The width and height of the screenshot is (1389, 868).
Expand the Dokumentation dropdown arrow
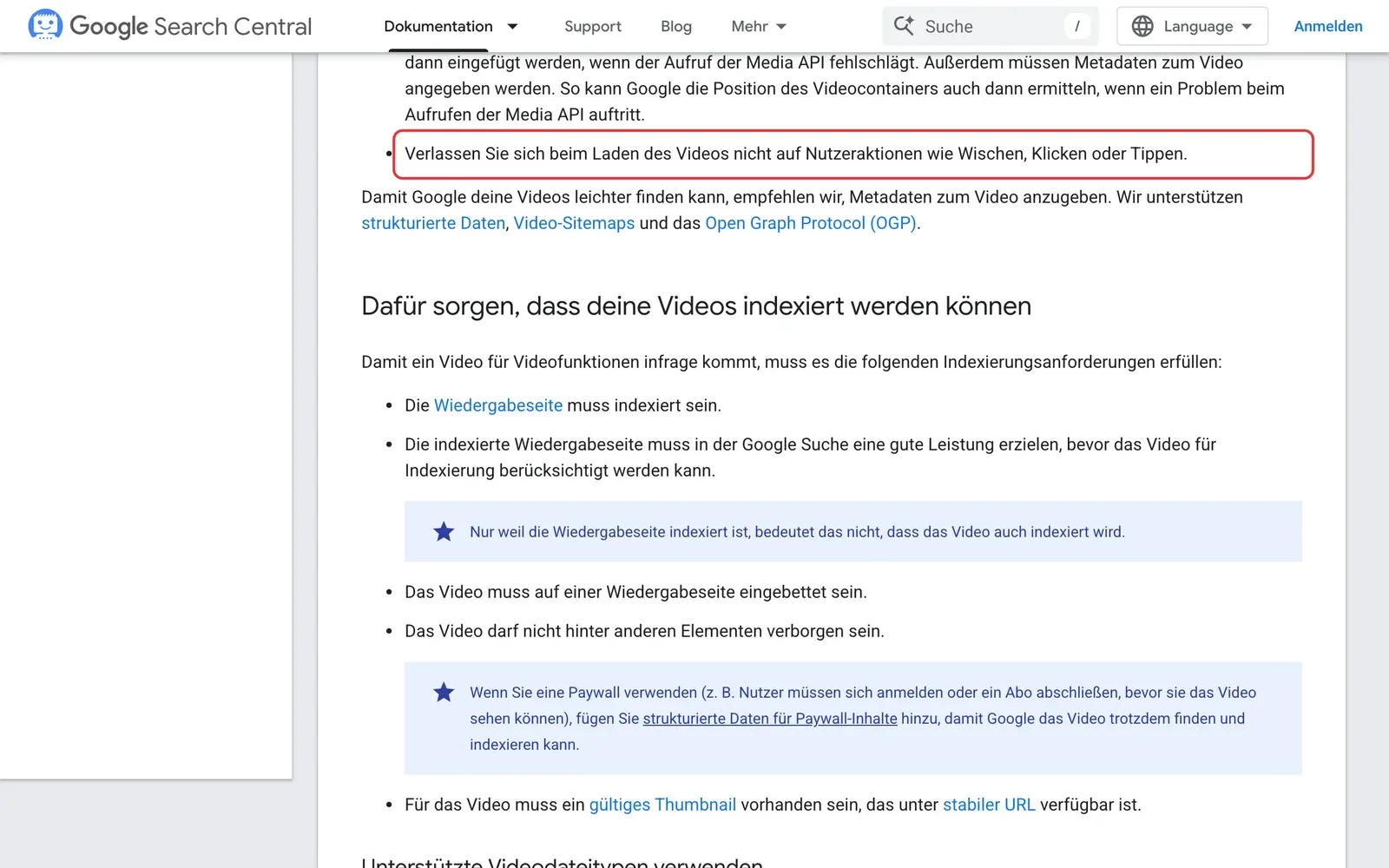pyautogui.click(x=512, y=26)
